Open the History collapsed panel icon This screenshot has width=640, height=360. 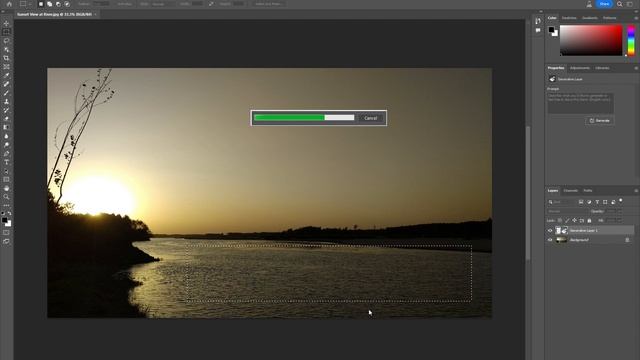tap(538, 21)
